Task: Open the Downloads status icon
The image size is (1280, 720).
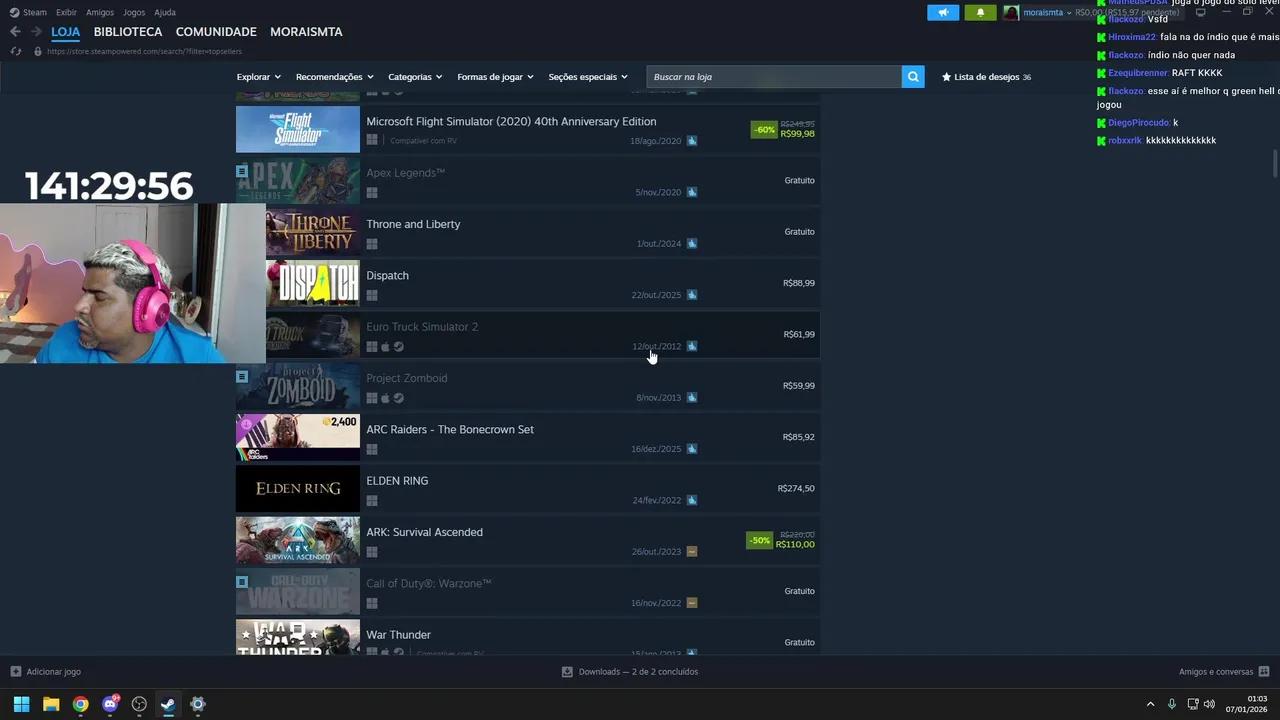Action: [567, 672]
